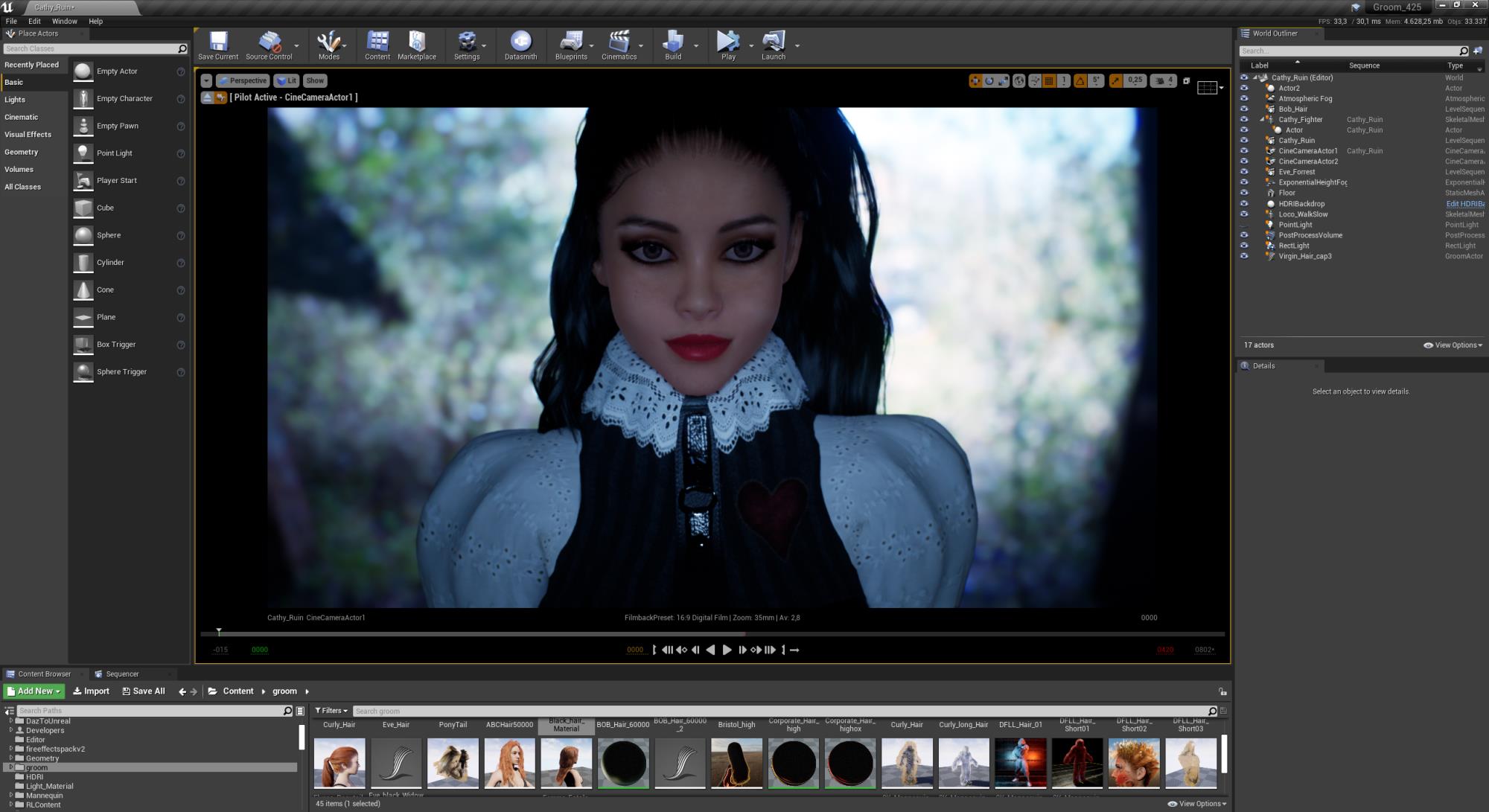Open the rotation snap 5° dropdown

point(1096,80)
